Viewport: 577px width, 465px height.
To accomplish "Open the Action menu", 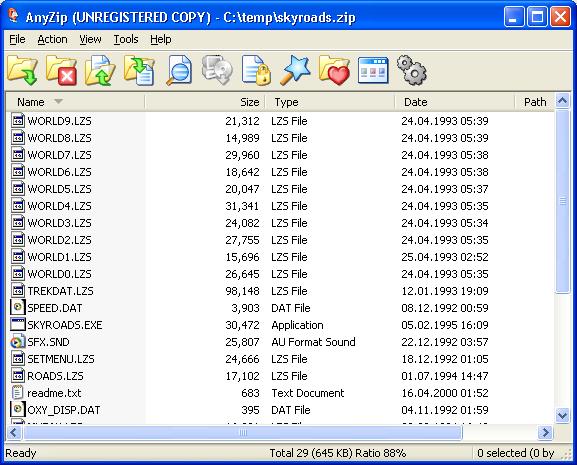I will (x=52, y=39).
